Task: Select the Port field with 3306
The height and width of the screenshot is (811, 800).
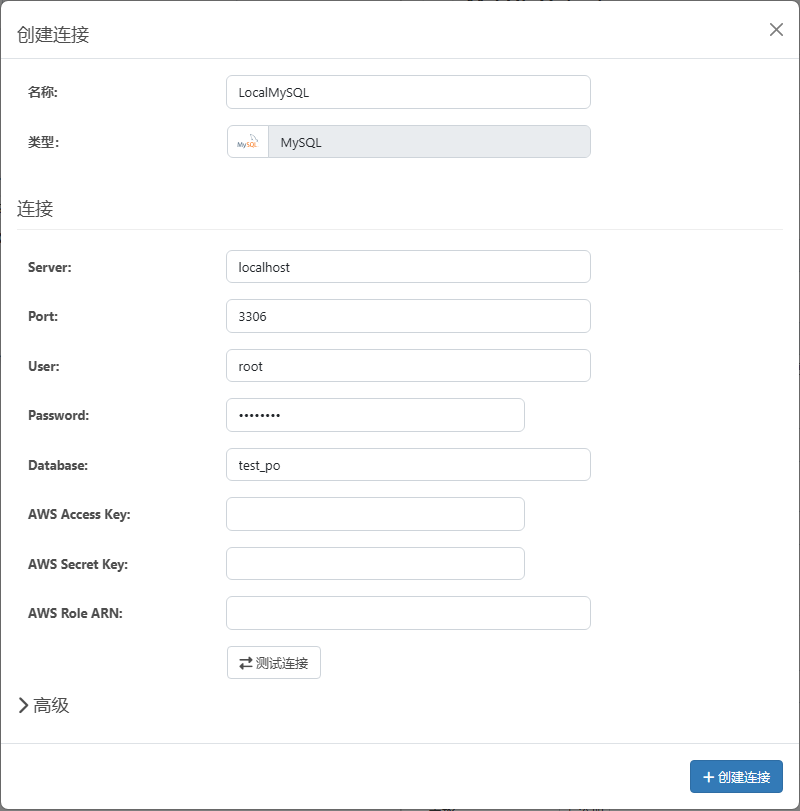Action: [408, 316]
